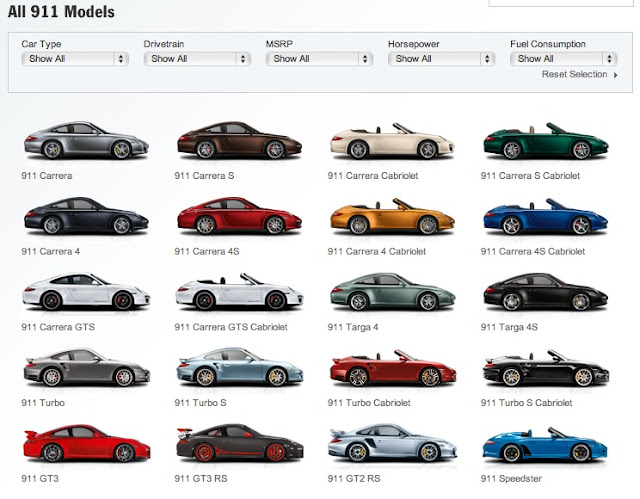Image resolution: width=640 pixels, height=499 pixels.
Task: Click the 911 GT2 RS text label
Action: pos(354,479)
